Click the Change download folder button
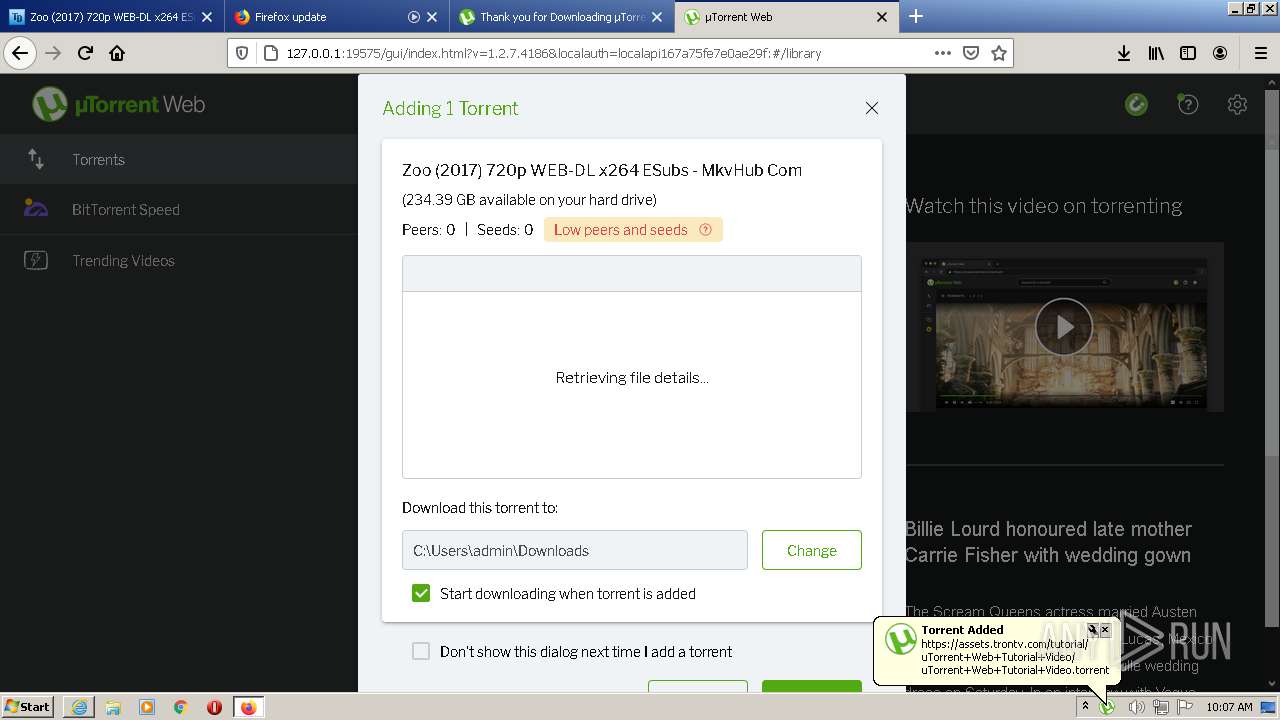The width and height of the screenshot is (1280, 720). (811, 550)
